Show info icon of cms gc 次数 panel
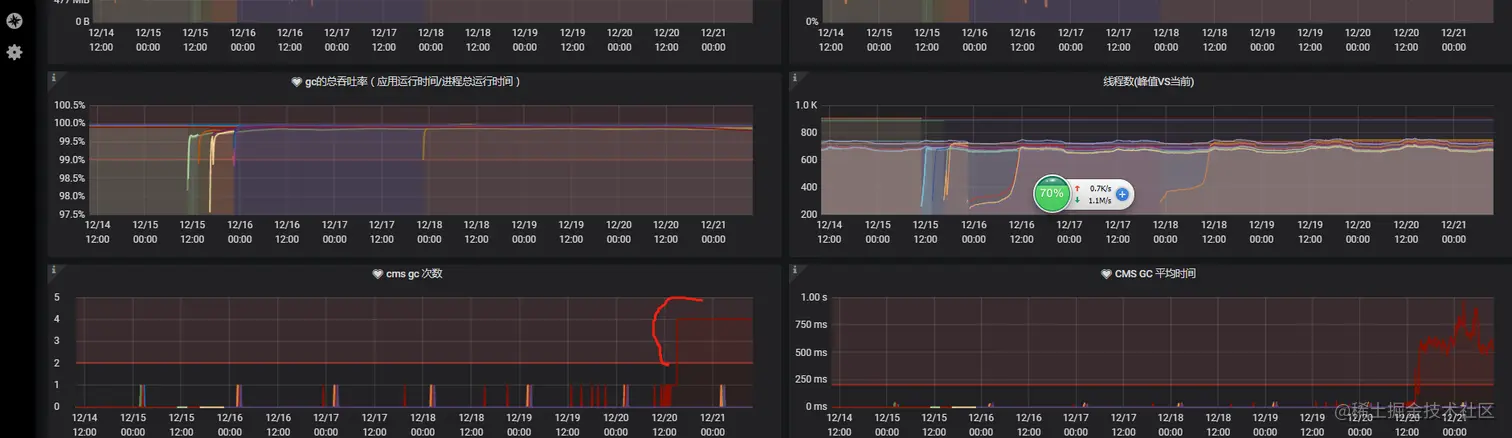 click(x=52, y=270)
